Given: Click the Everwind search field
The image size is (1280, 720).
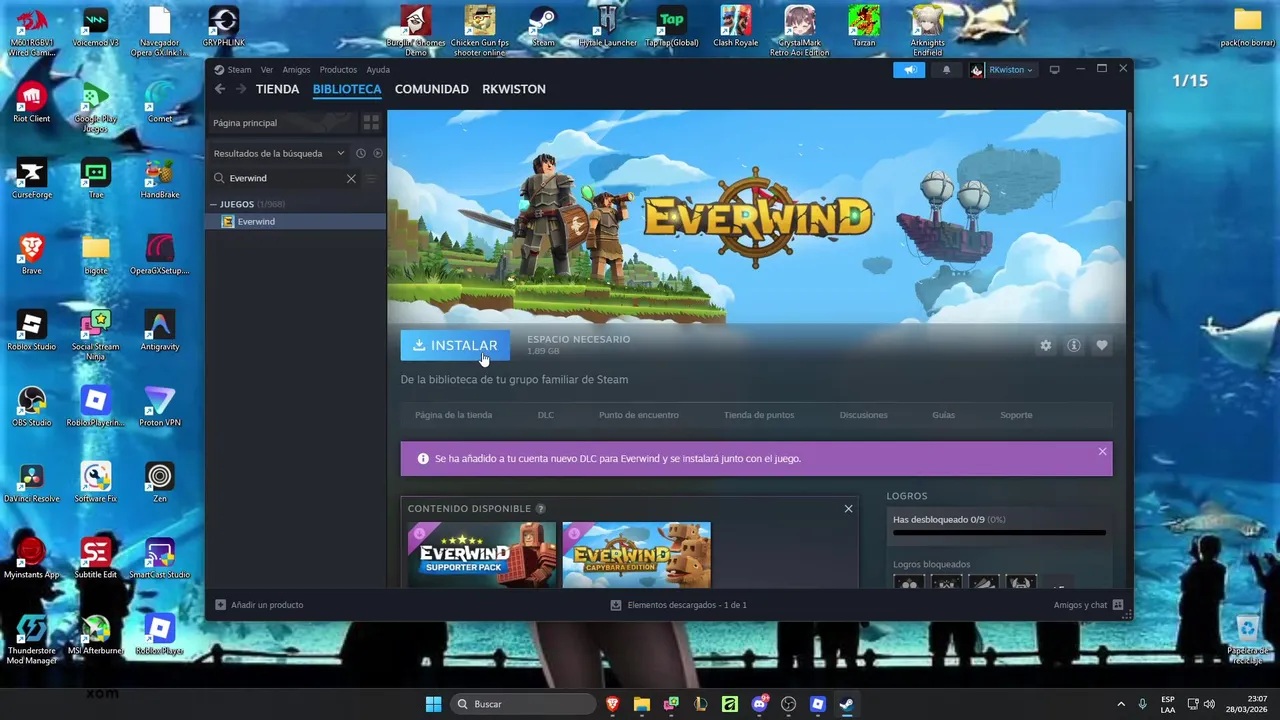Looking at the screenshot, I should click(x=285, y=178).
